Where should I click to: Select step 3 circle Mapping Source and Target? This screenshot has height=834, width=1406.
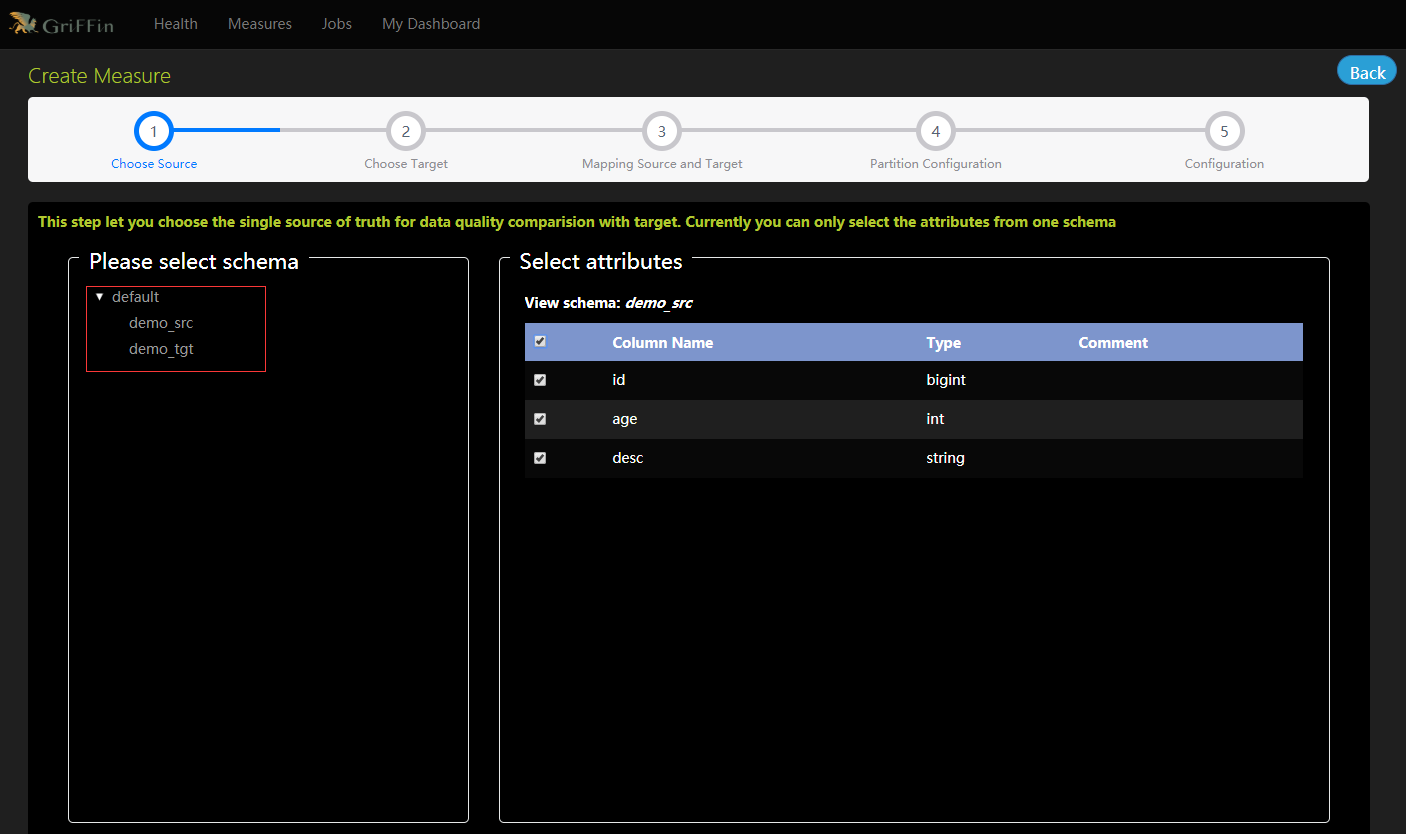pyautogui.click(x=662, y=131)
